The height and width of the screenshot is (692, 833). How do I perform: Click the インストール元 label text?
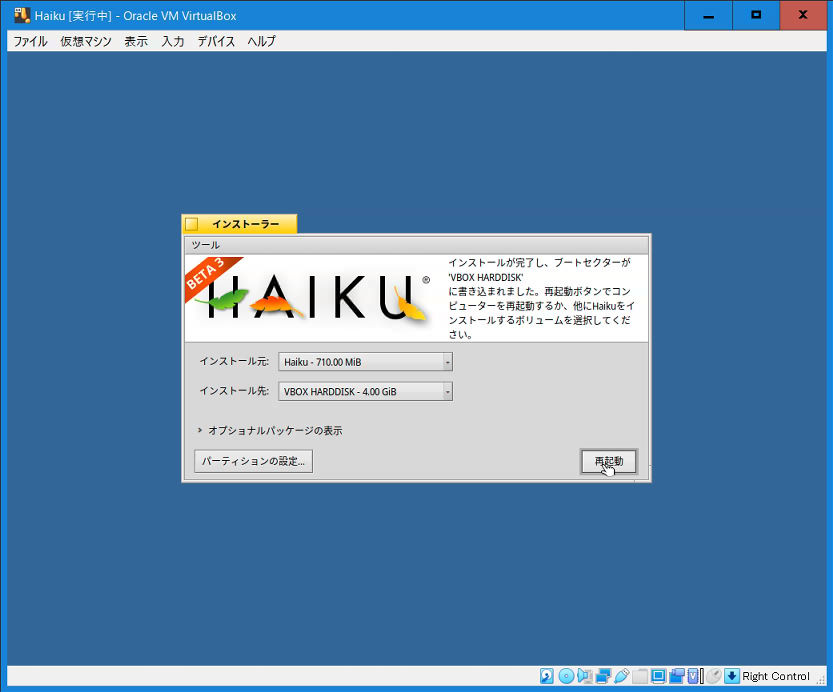(234, 361)
